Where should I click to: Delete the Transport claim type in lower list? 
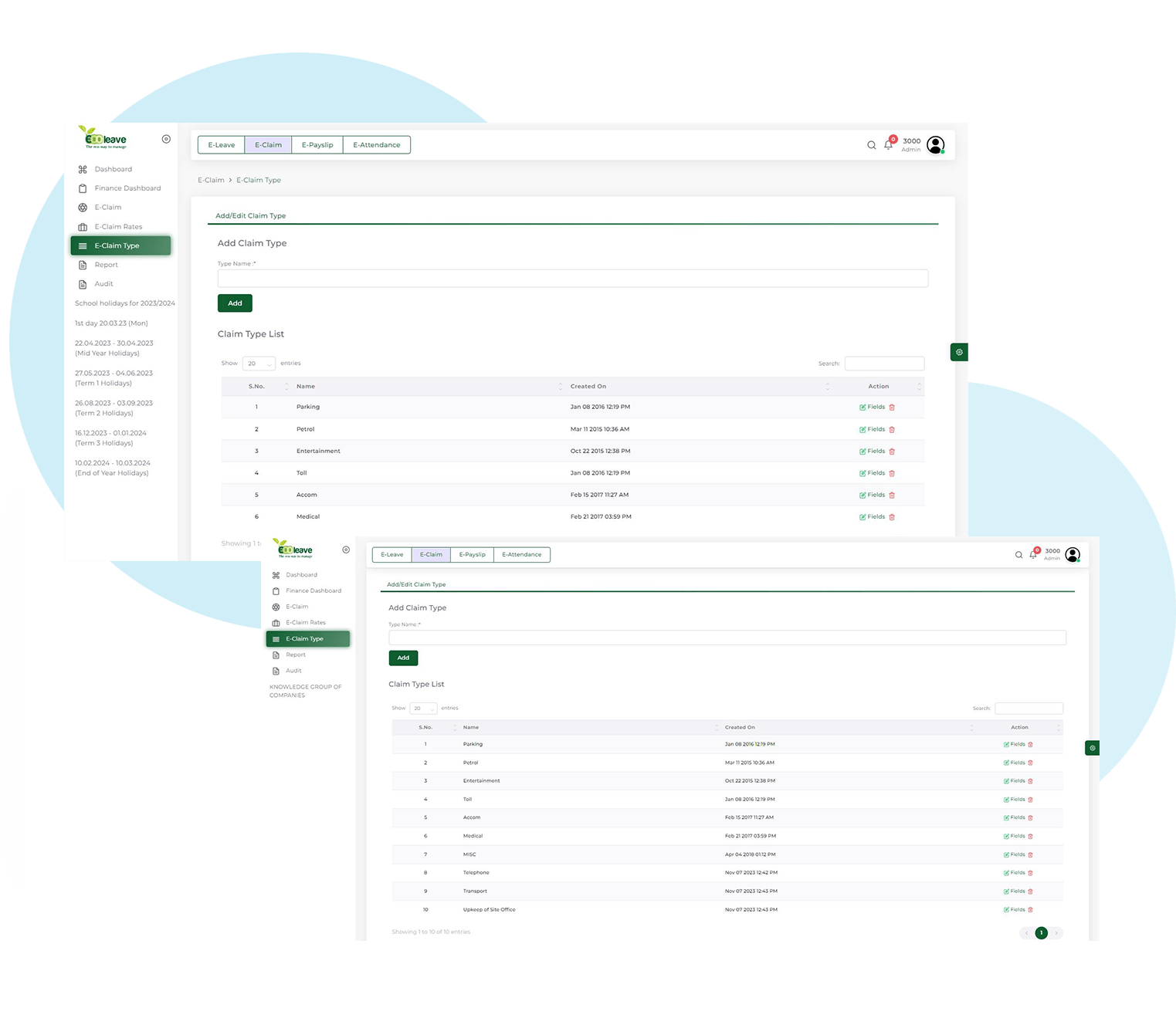(x=1030, y=891)
